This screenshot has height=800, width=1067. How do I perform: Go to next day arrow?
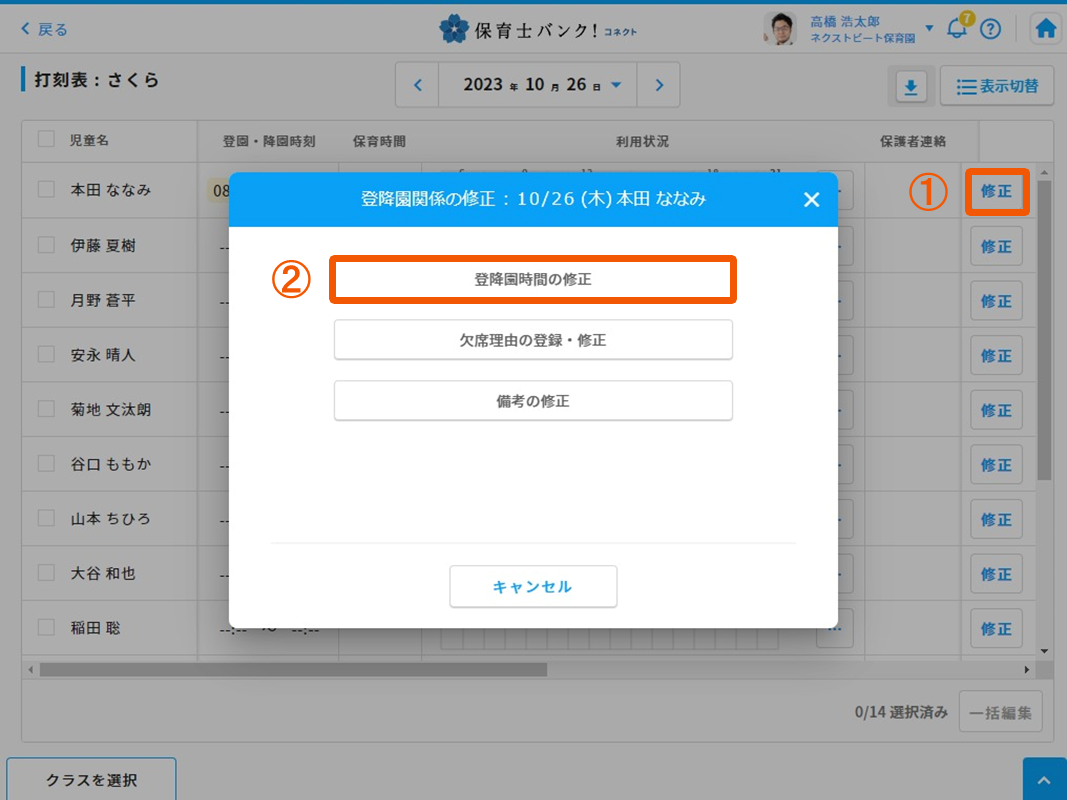coord(659,86)
